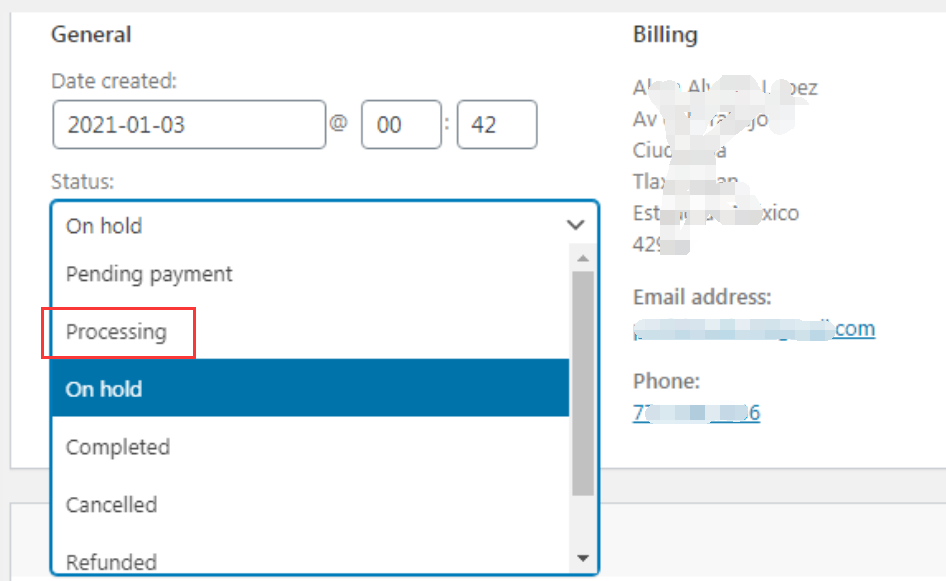Click the minute field showing 42
This screenshot has height=581, width=946.
click(x=497, y=125)
